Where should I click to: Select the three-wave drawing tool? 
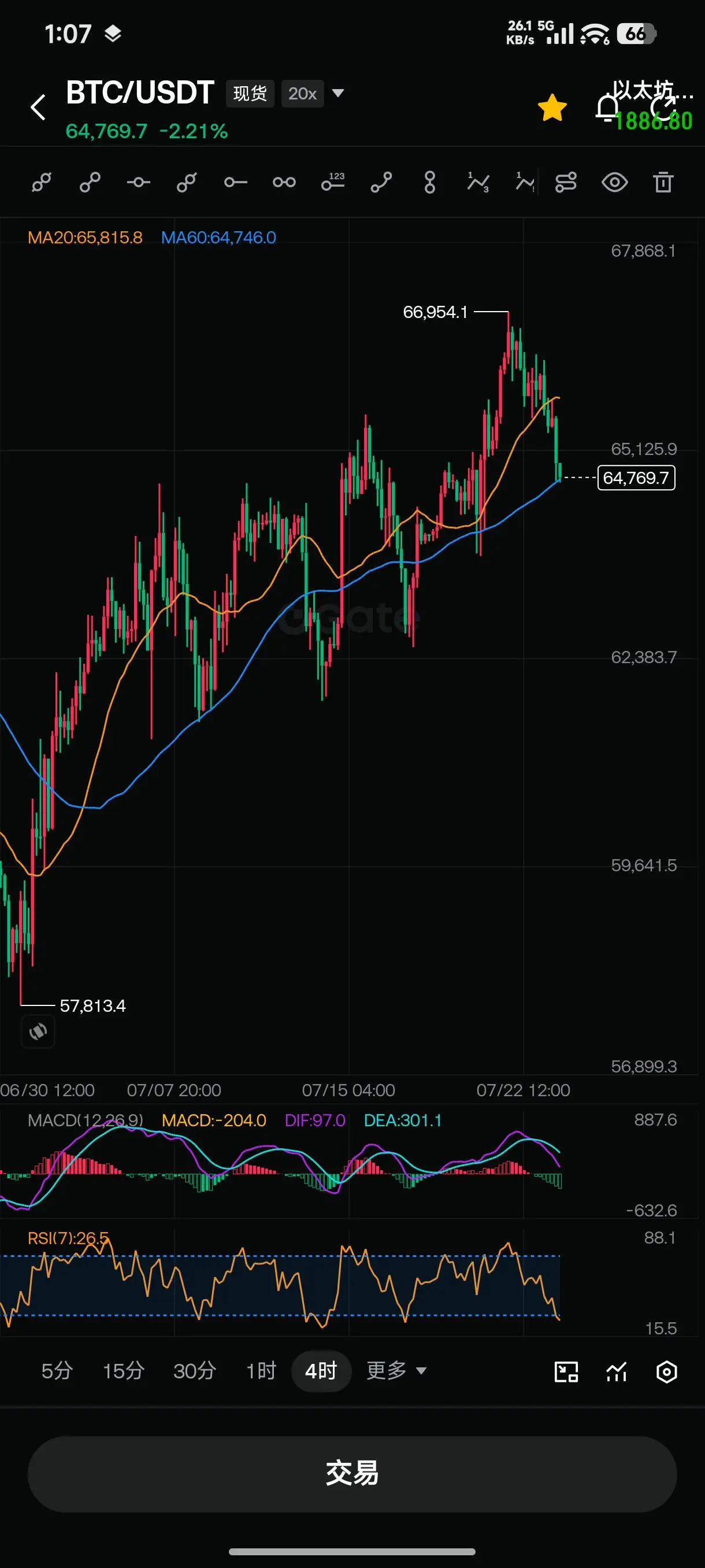(478, 182)
